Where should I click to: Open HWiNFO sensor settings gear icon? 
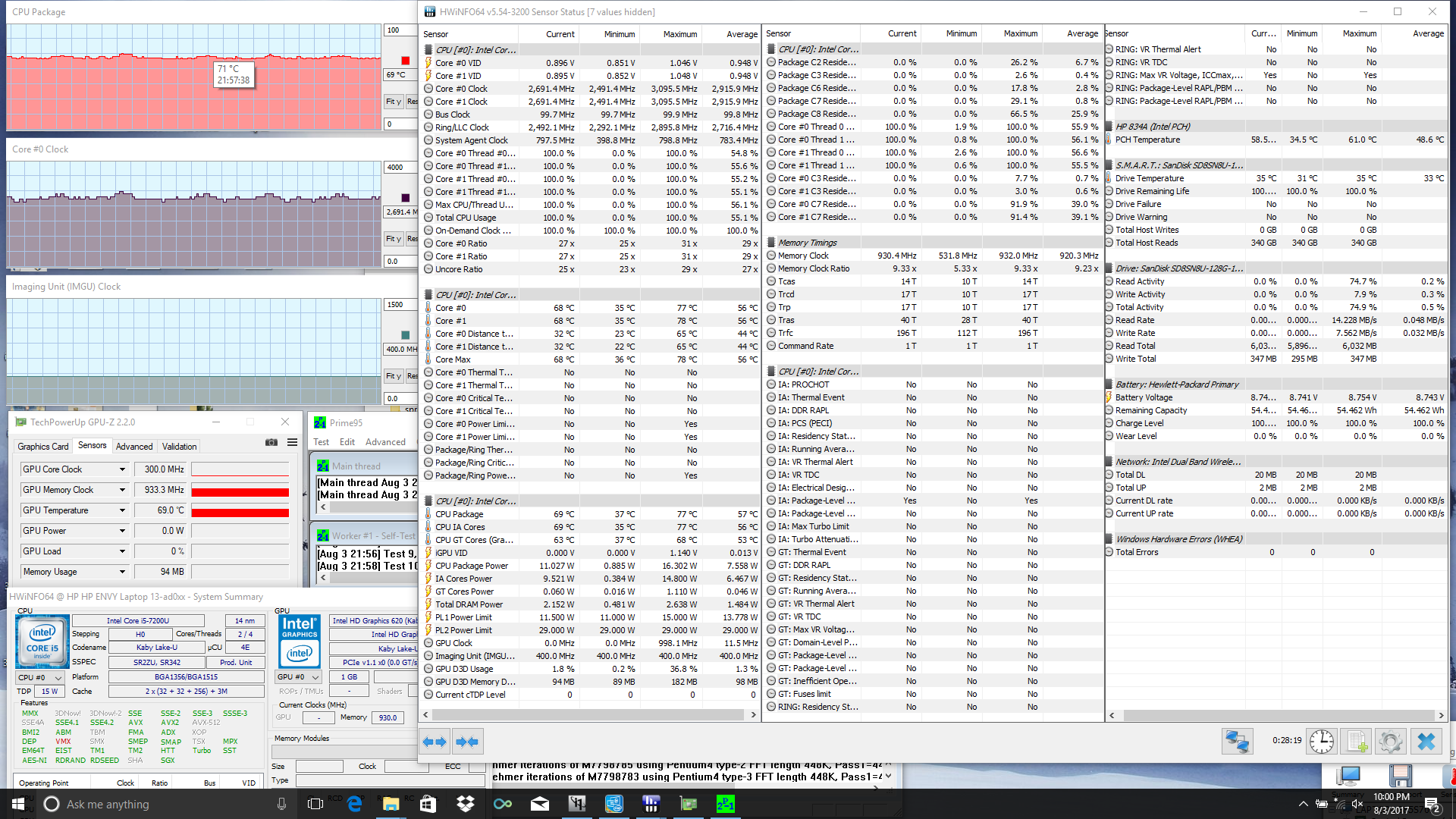[1391, 741]
